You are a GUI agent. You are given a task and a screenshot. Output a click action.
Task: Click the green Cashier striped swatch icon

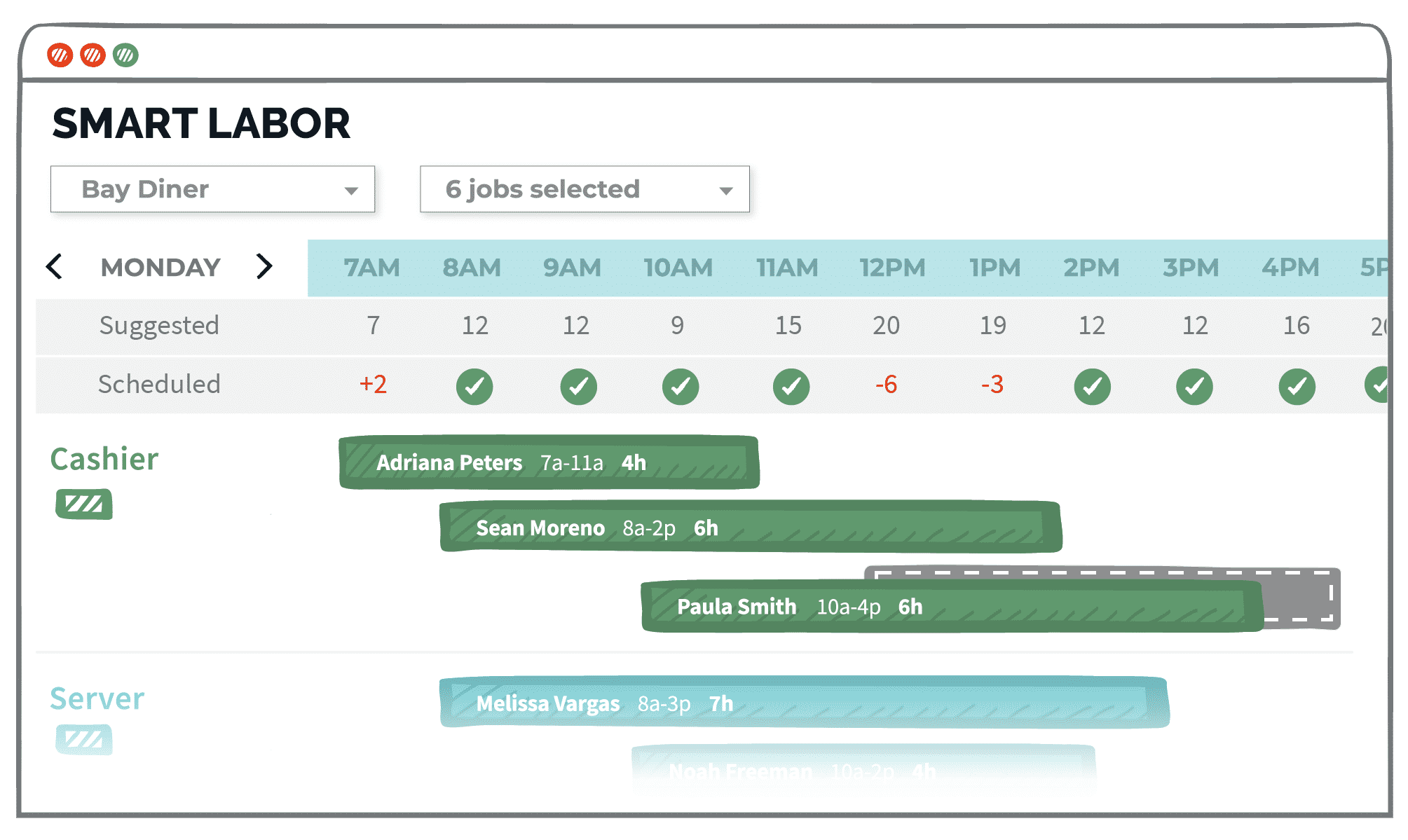pos(84,504)
